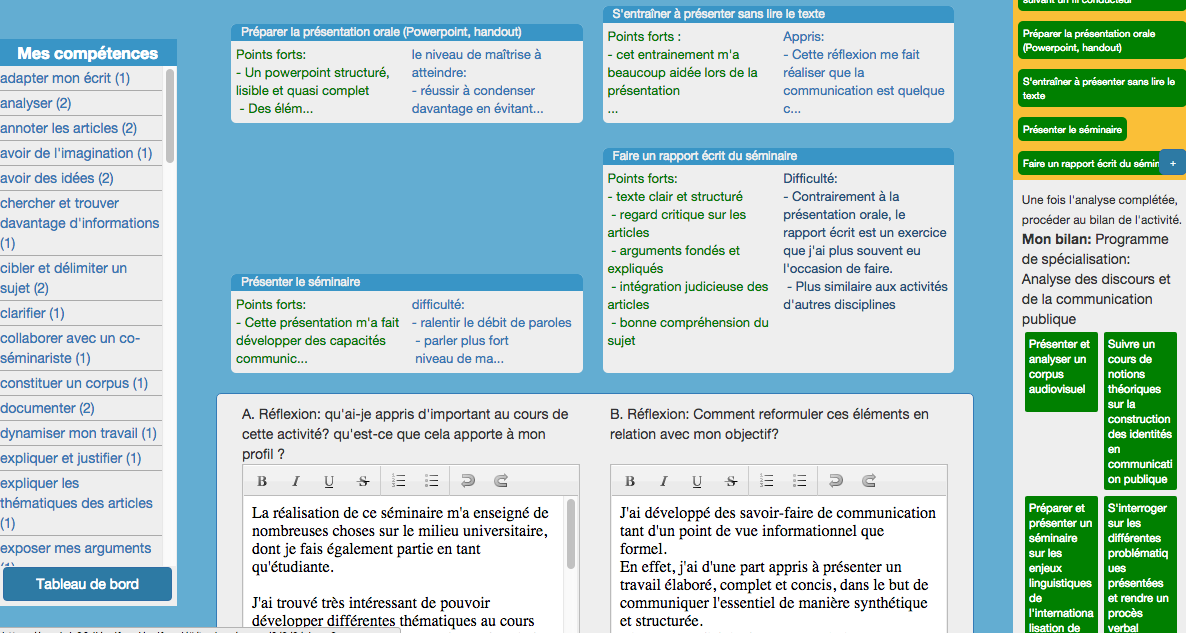1186x633 pixels.
Task: Click the Réflexion A editor scrollbar
Action: point(571,535)
